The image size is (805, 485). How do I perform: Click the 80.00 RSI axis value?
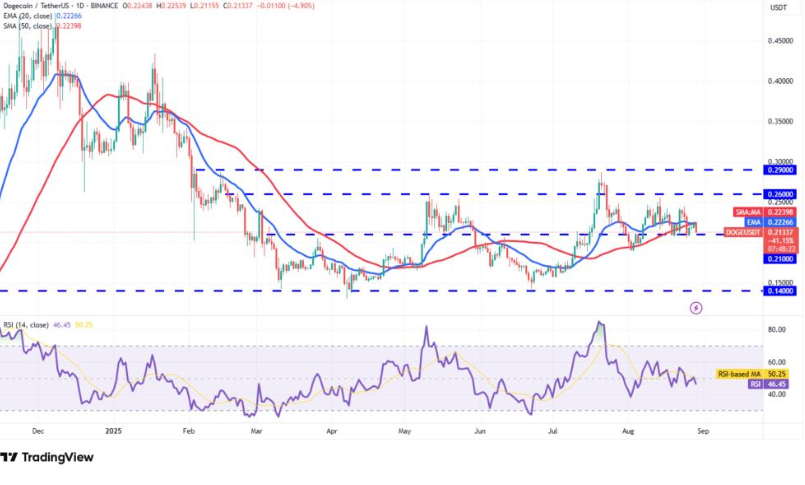(776, 329)
